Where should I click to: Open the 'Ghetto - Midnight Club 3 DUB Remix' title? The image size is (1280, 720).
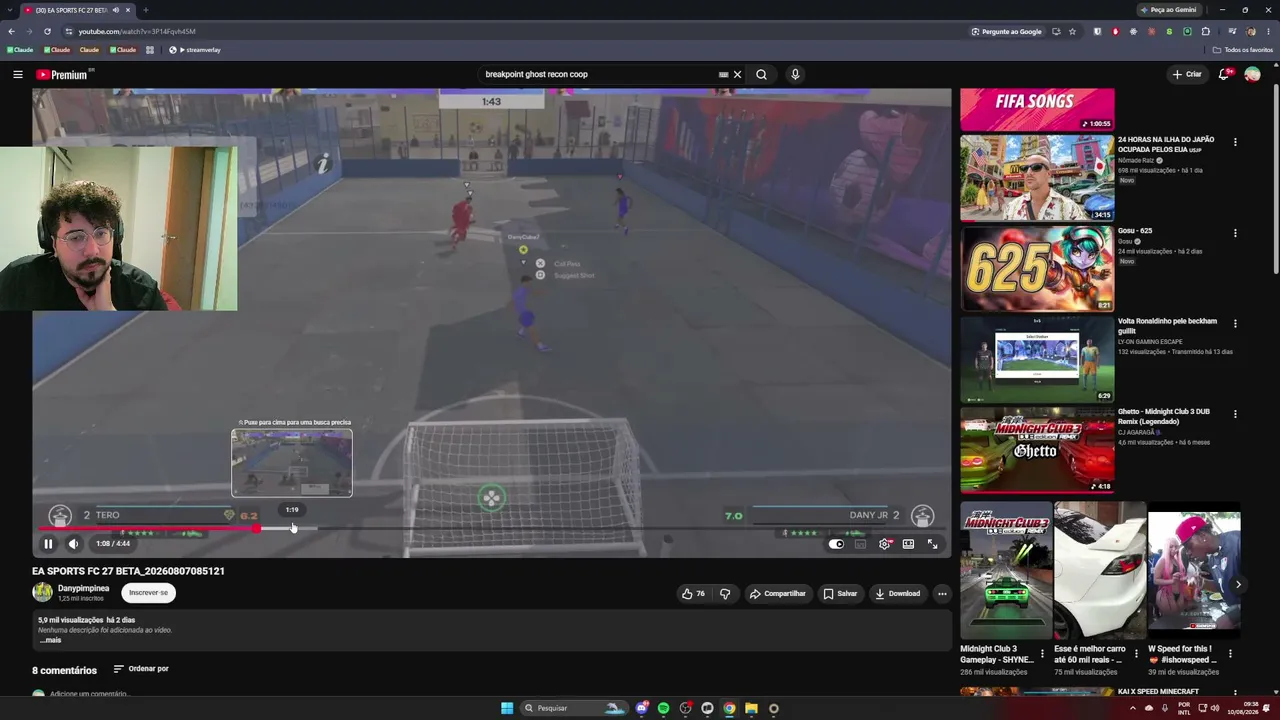click(x=1164, y=417)
